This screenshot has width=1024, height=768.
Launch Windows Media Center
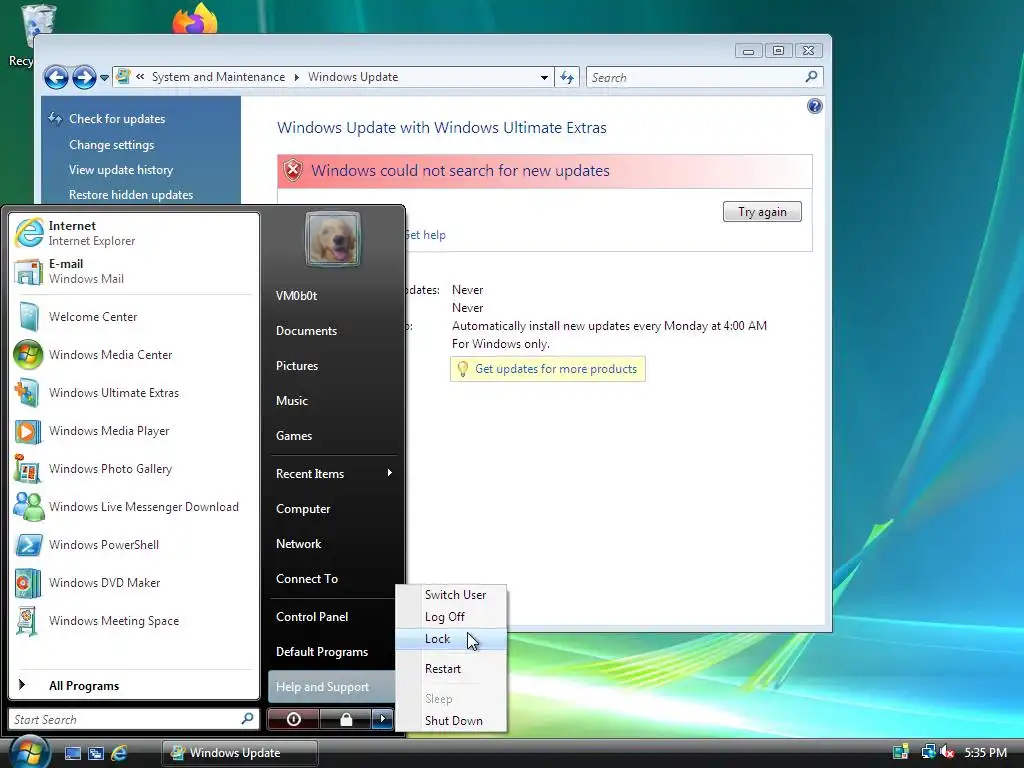(x=134, y=355)
